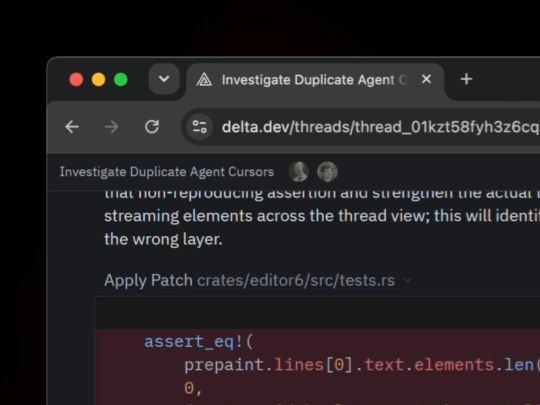Click the second participant avatar

click(x=327, y=172)
